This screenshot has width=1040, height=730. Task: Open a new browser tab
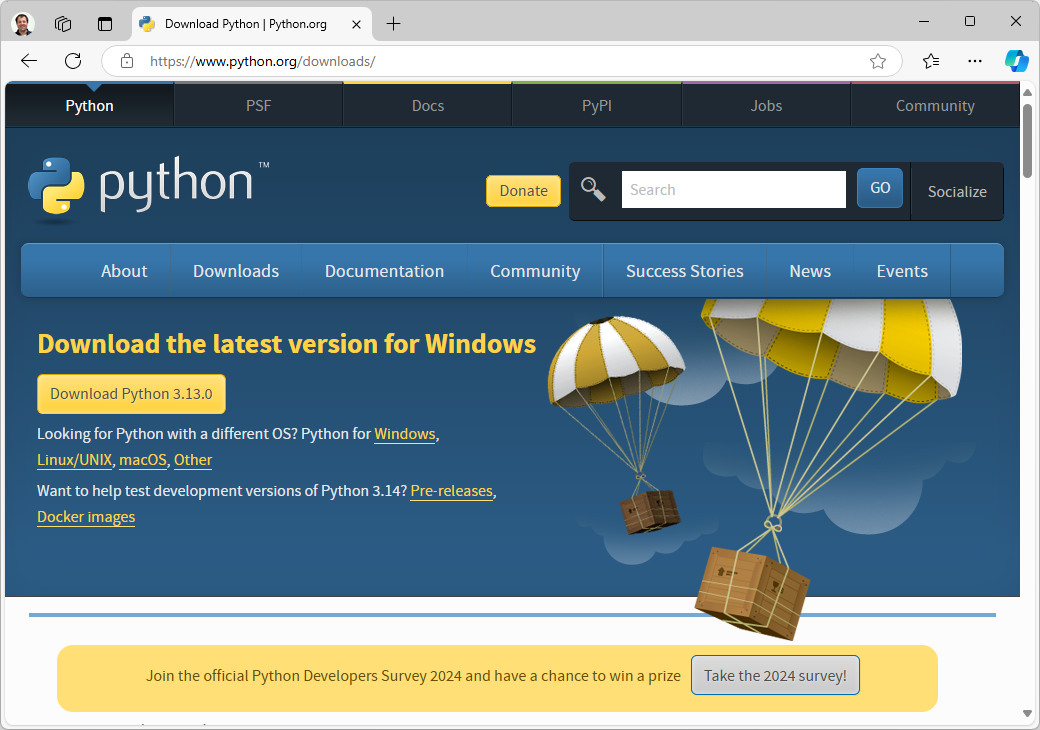(393, 24)
